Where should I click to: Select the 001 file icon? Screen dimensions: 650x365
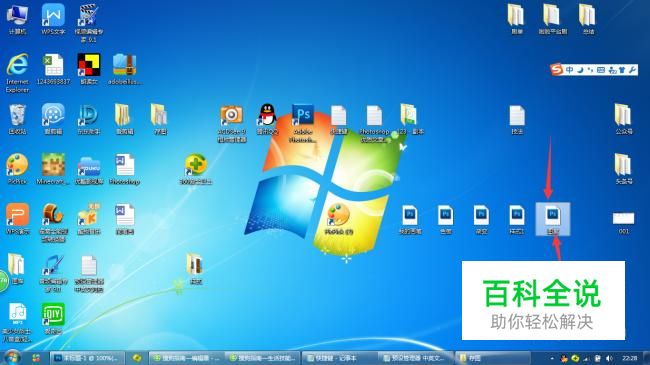click(623, 223)
